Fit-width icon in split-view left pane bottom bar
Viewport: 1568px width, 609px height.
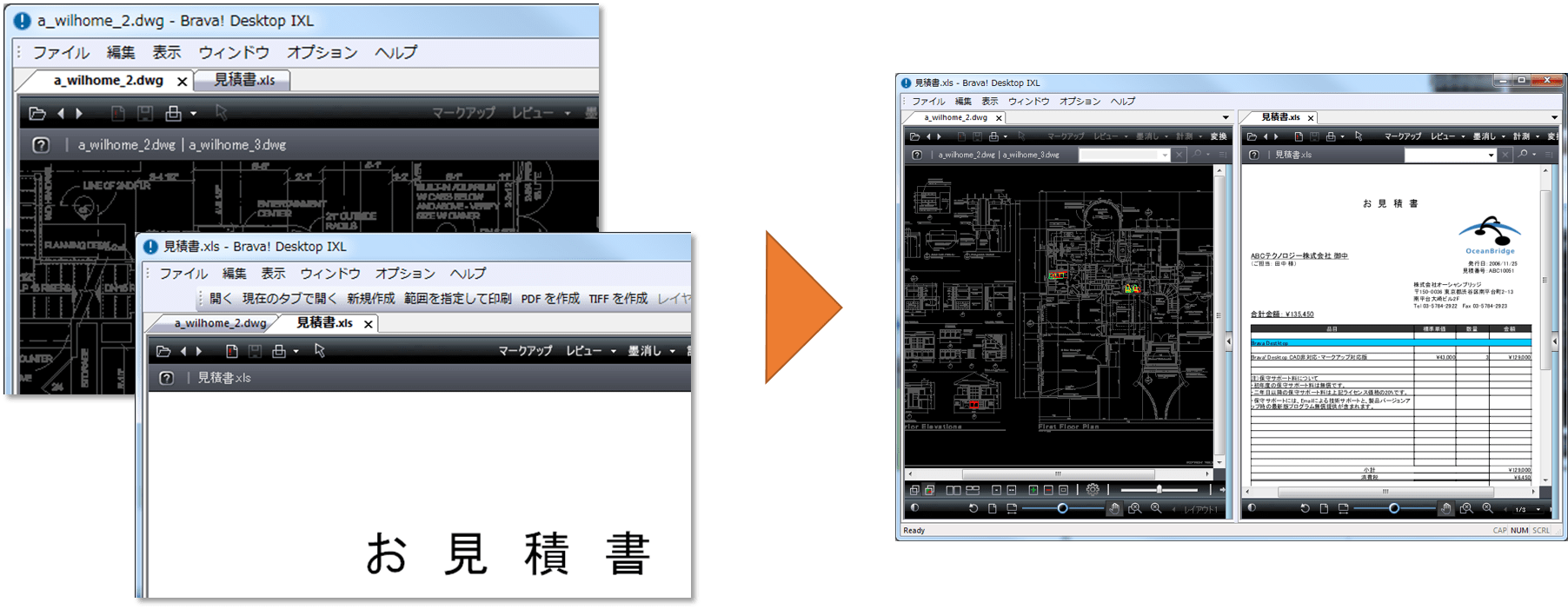pos(1012,508)
